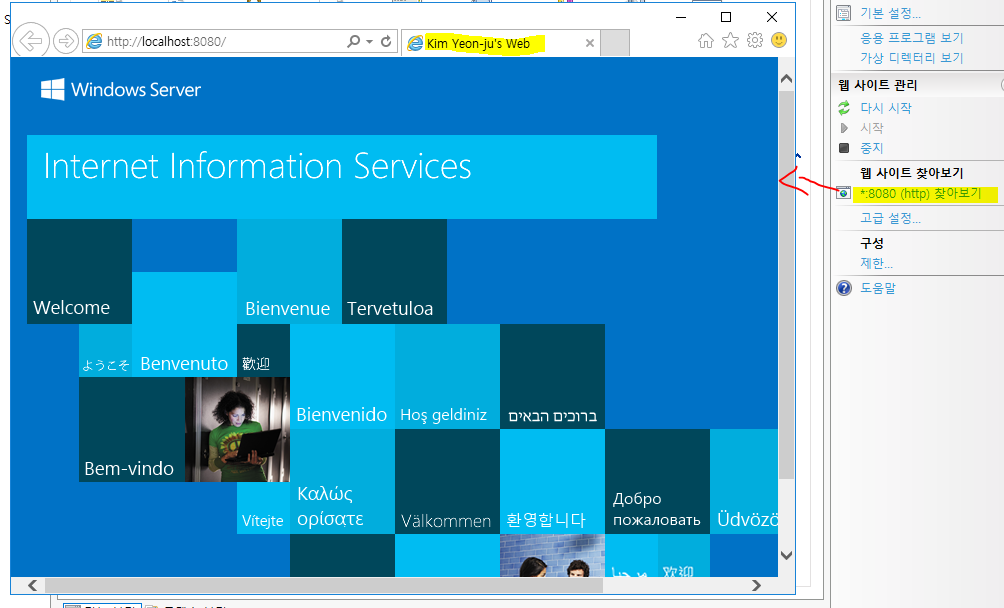Close the Kim Yeon-ju's Web tab
This screenshot has width=1004, height=608.
point(590,43)
